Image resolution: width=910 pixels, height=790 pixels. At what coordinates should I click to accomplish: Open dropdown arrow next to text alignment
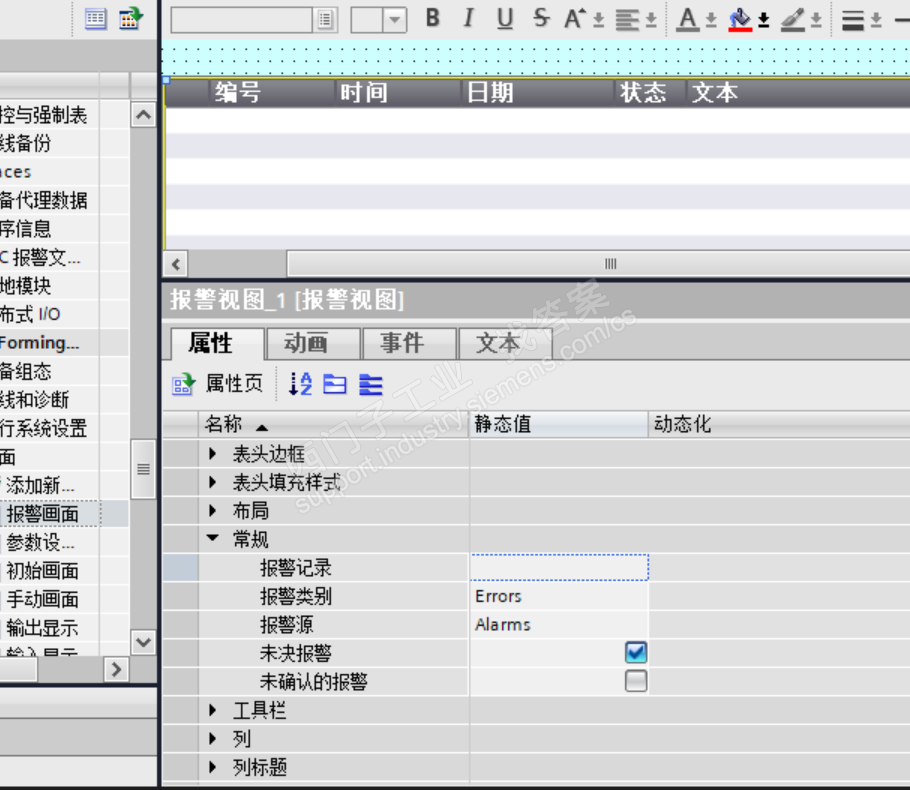tap(651, 21)
